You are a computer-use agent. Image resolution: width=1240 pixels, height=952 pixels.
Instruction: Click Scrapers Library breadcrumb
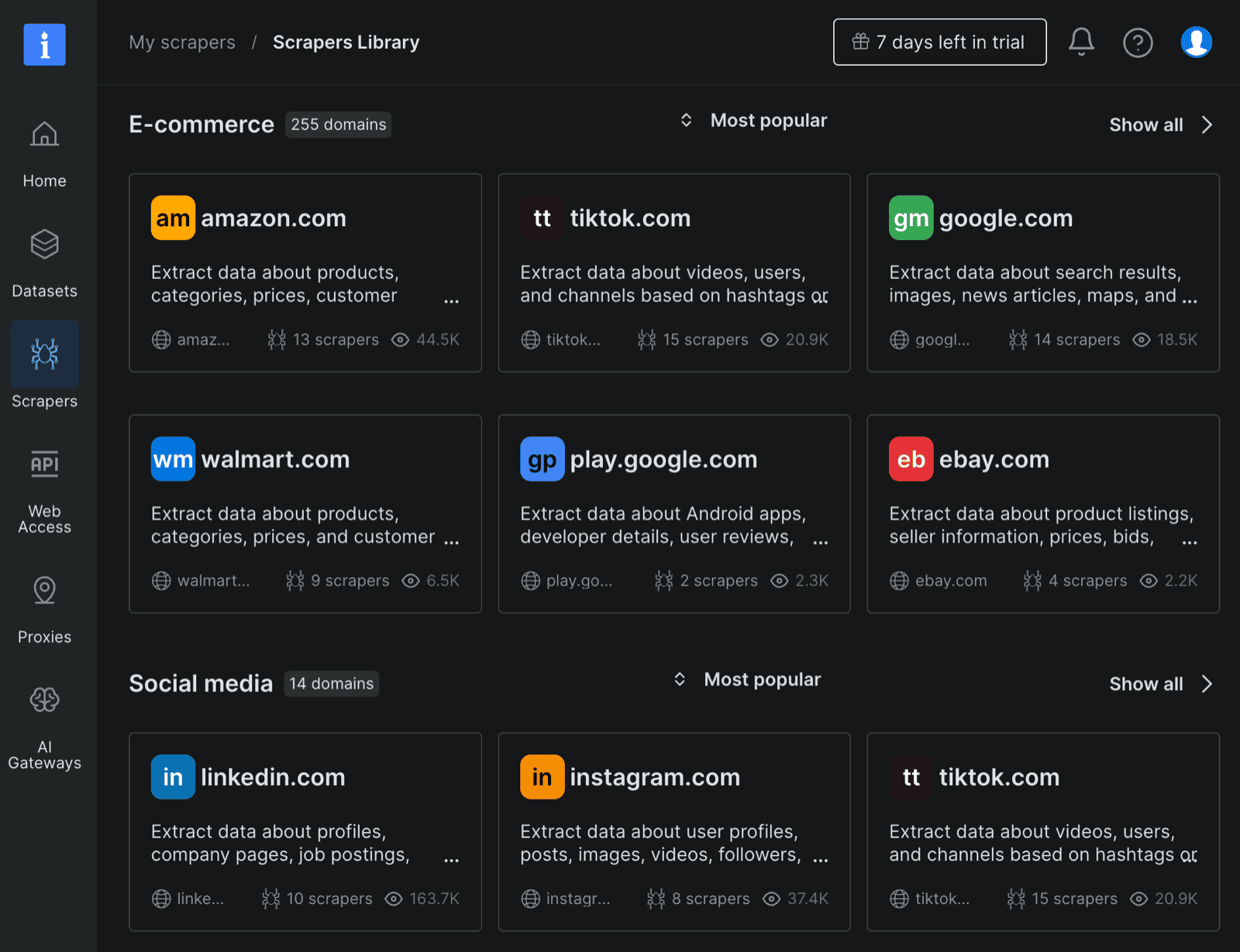[x=346, y=42]
